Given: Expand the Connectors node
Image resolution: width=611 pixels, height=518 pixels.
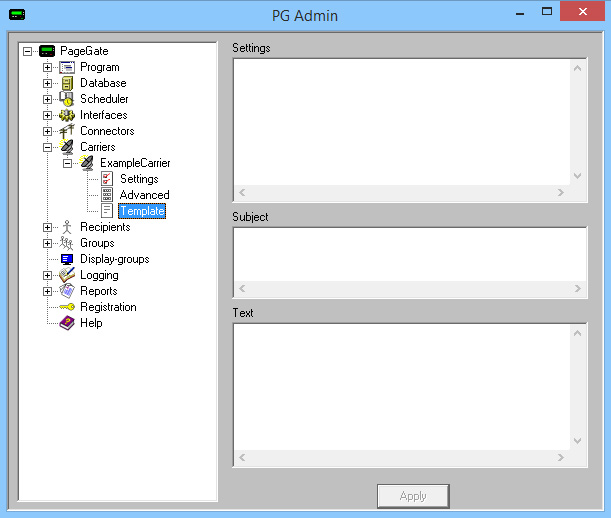Looking at the screenshot, I should (47, 131).
